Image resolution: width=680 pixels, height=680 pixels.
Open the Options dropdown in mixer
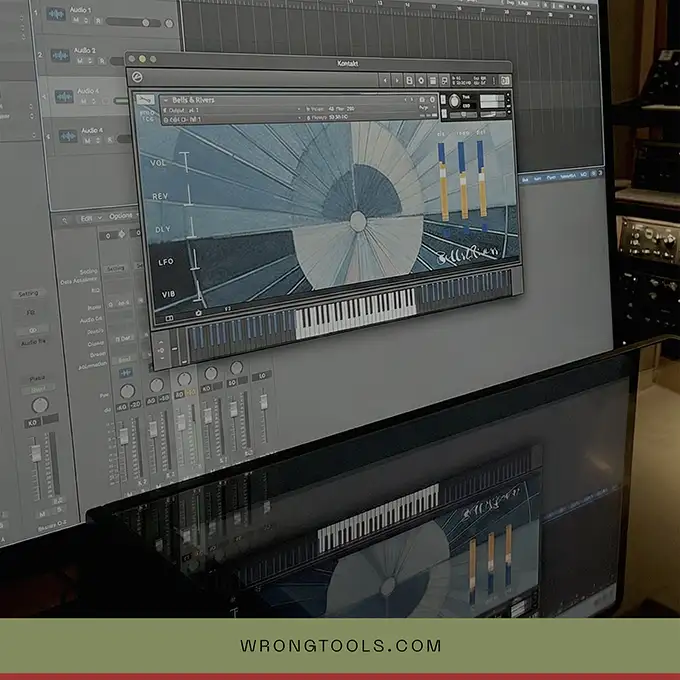pos(122,216)
